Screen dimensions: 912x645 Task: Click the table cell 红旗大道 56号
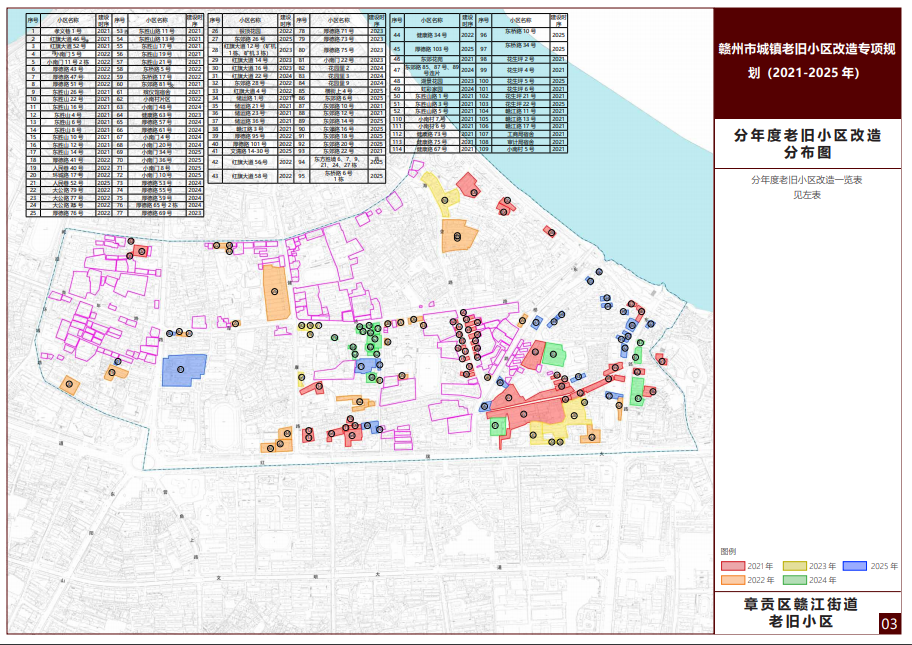click(x=250, y=162)
